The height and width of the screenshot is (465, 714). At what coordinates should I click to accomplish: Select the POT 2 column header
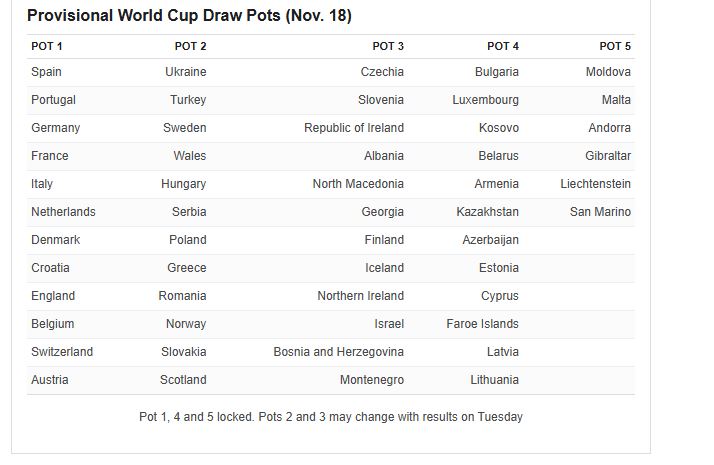(x=190, y=46)
